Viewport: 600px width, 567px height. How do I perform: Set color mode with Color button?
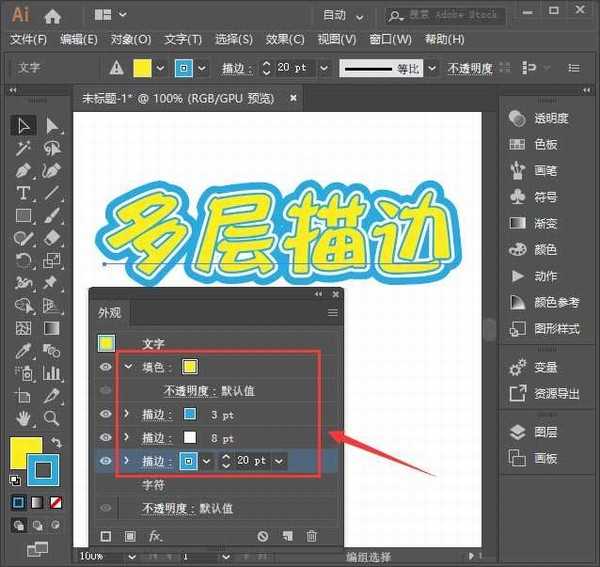point(18,502)
